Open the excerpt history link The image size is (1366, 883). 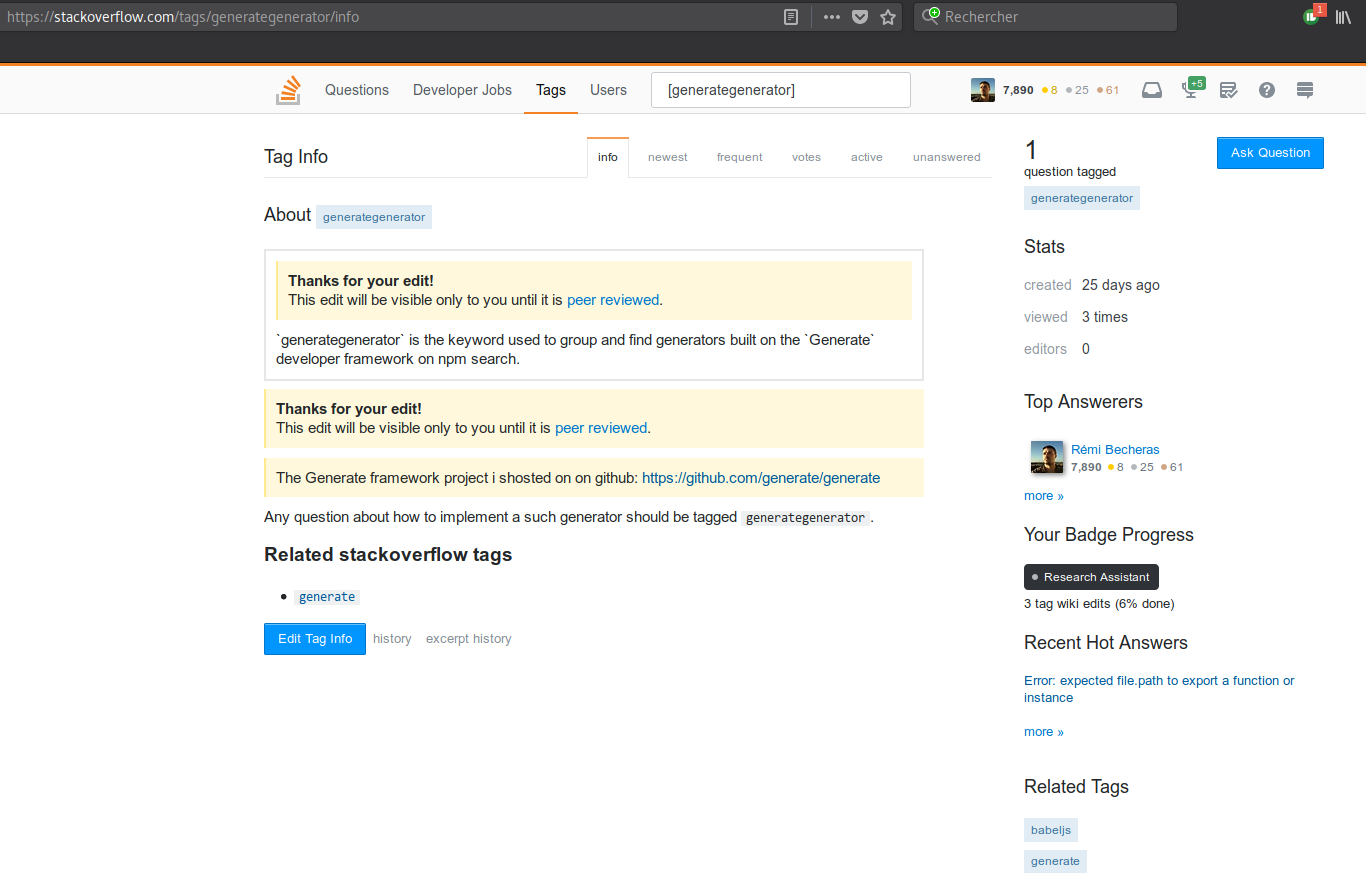coord(469,639)
